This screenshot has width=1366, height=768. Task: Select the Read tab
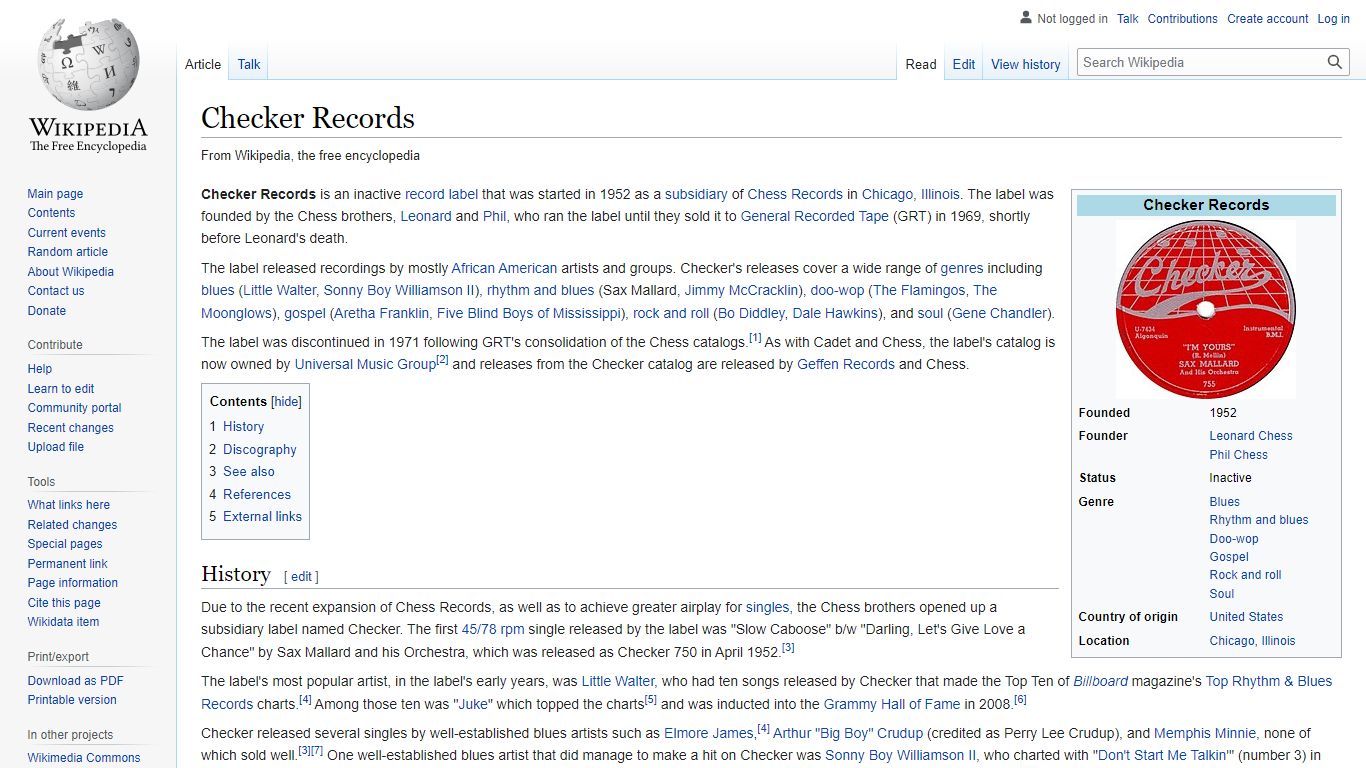[921, 64]
